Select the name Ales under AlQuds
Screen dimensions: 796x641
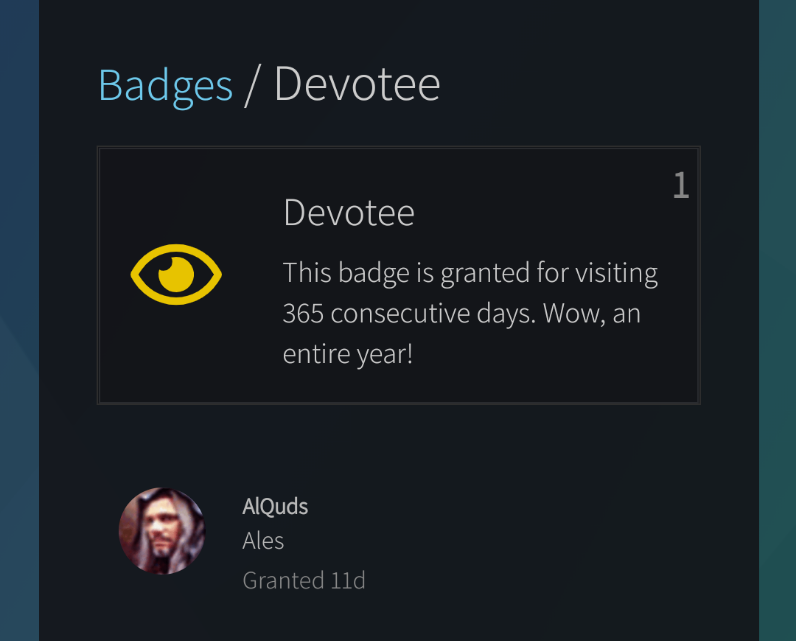click(x=263, y=541)
